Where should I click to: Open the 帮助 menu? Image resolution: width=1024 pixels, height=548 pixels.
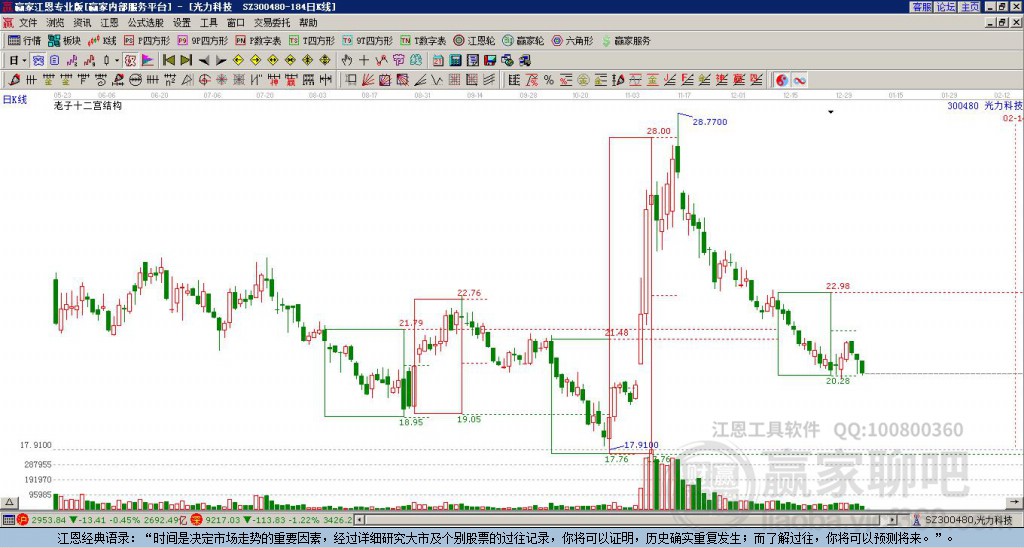click(x=308, y=23)
